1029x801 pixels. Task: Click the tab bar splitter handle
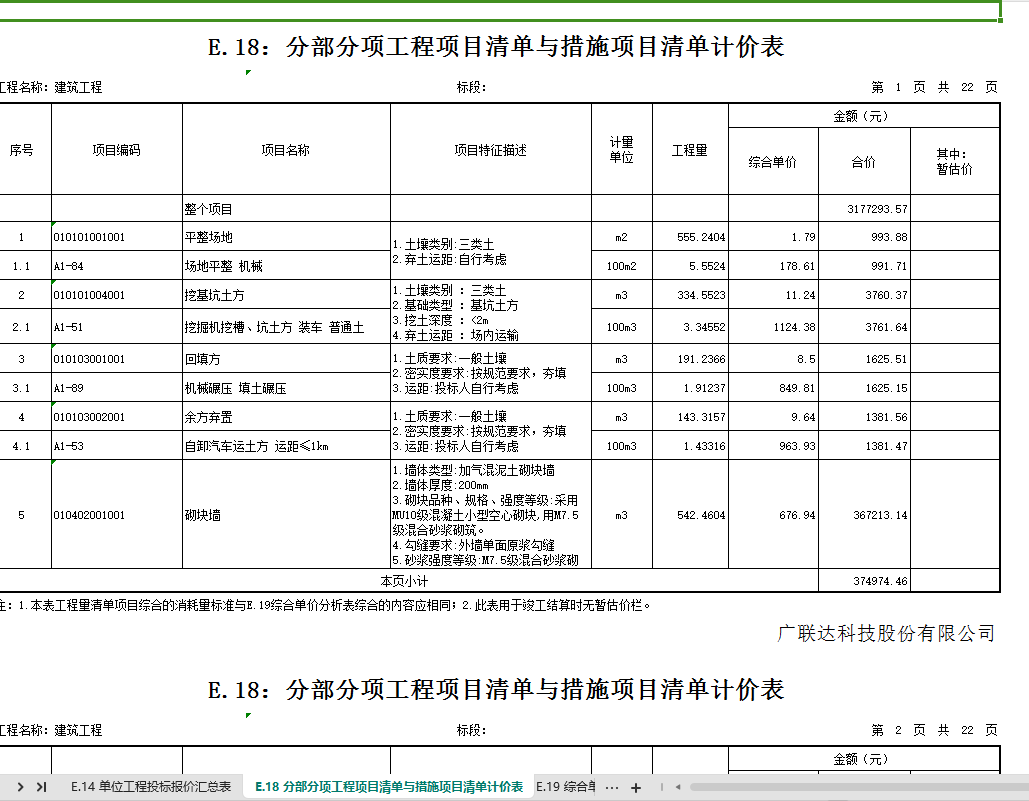pyautogui.click(x=662, y=787)
